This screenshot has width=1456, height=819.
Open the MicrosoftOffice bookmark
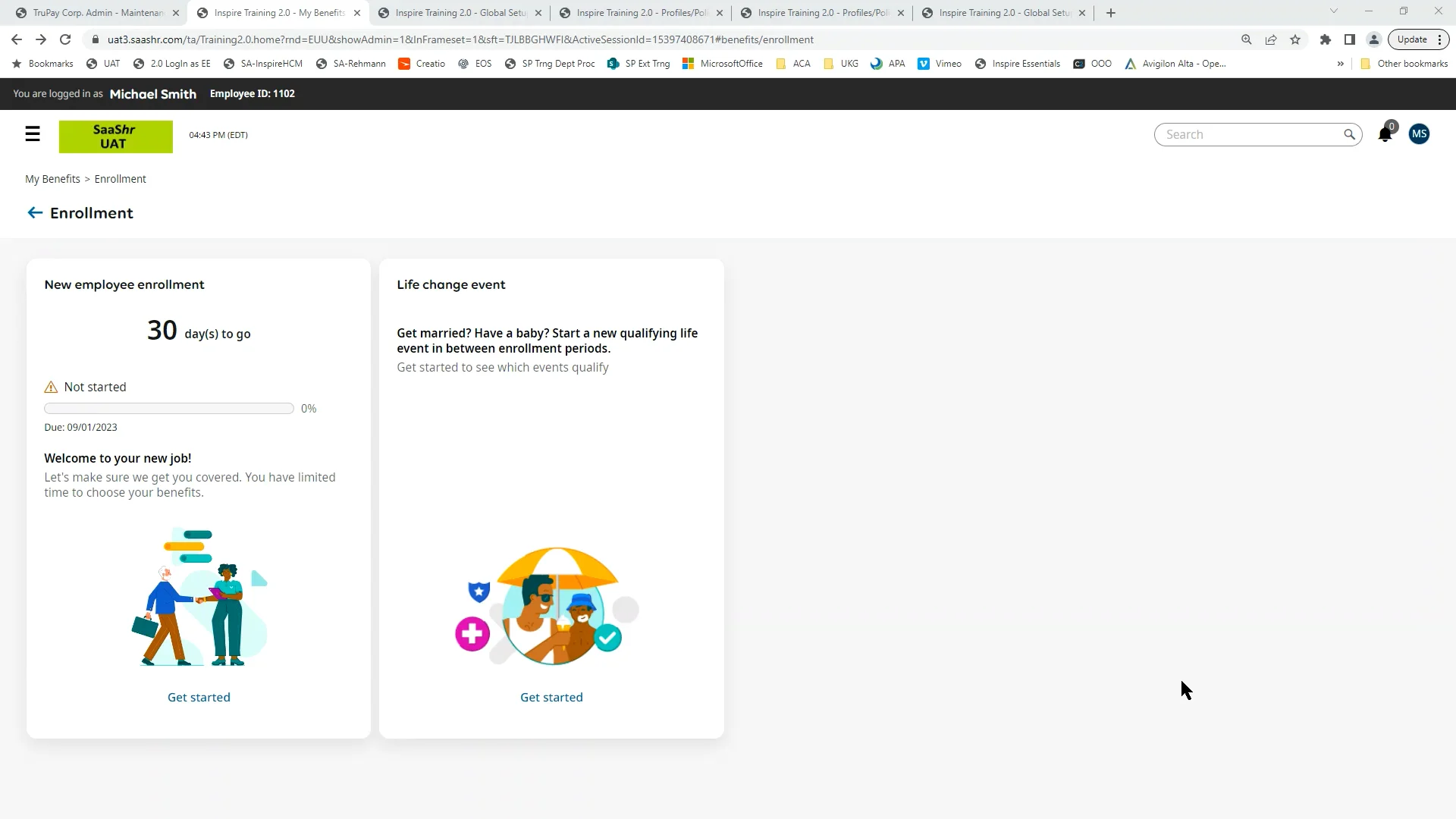point(723,64)
